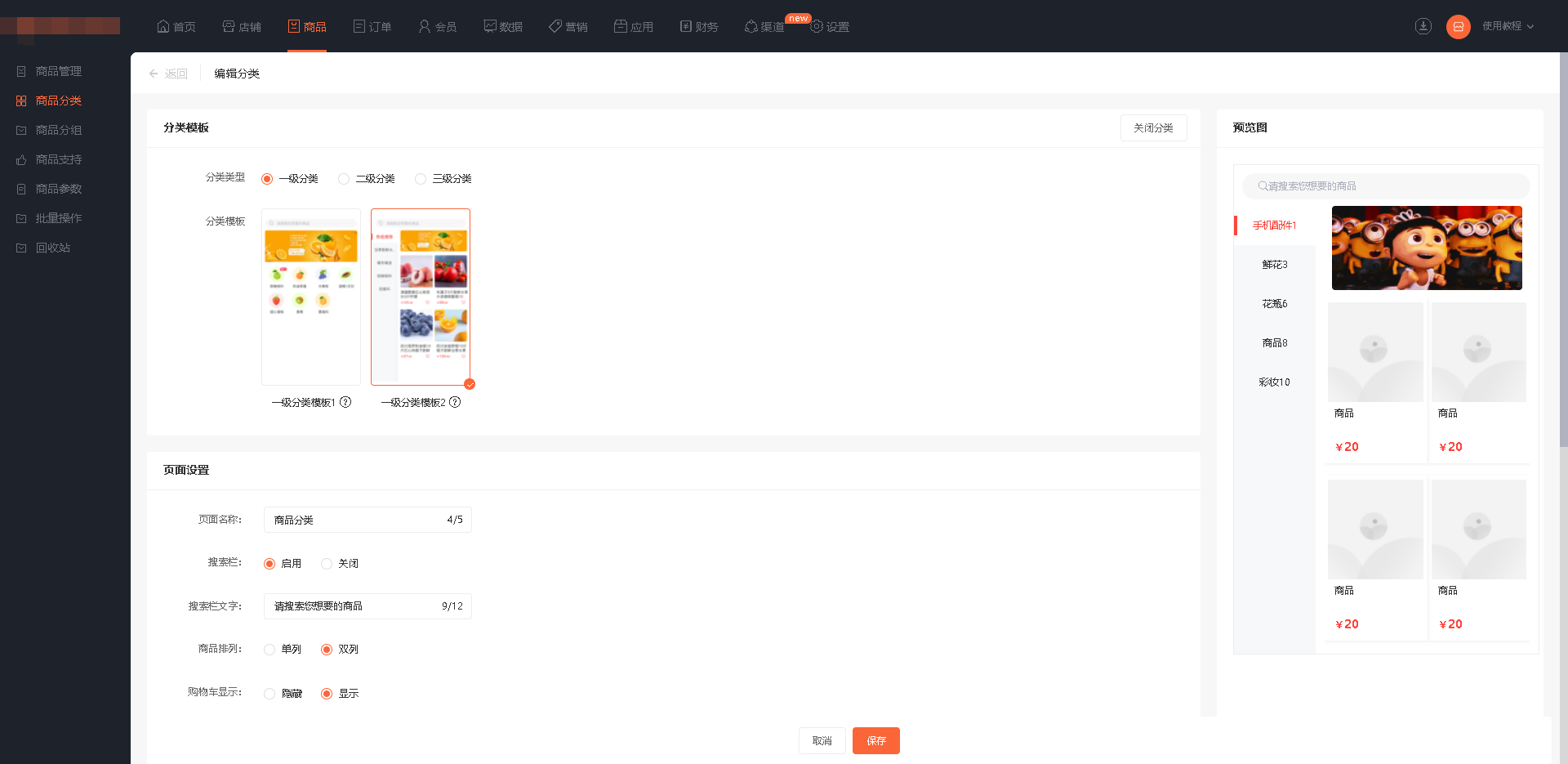This screenshot has height=764, width=1568.
Task: Go back via the 返回 link
Action: tap(176, 74)
